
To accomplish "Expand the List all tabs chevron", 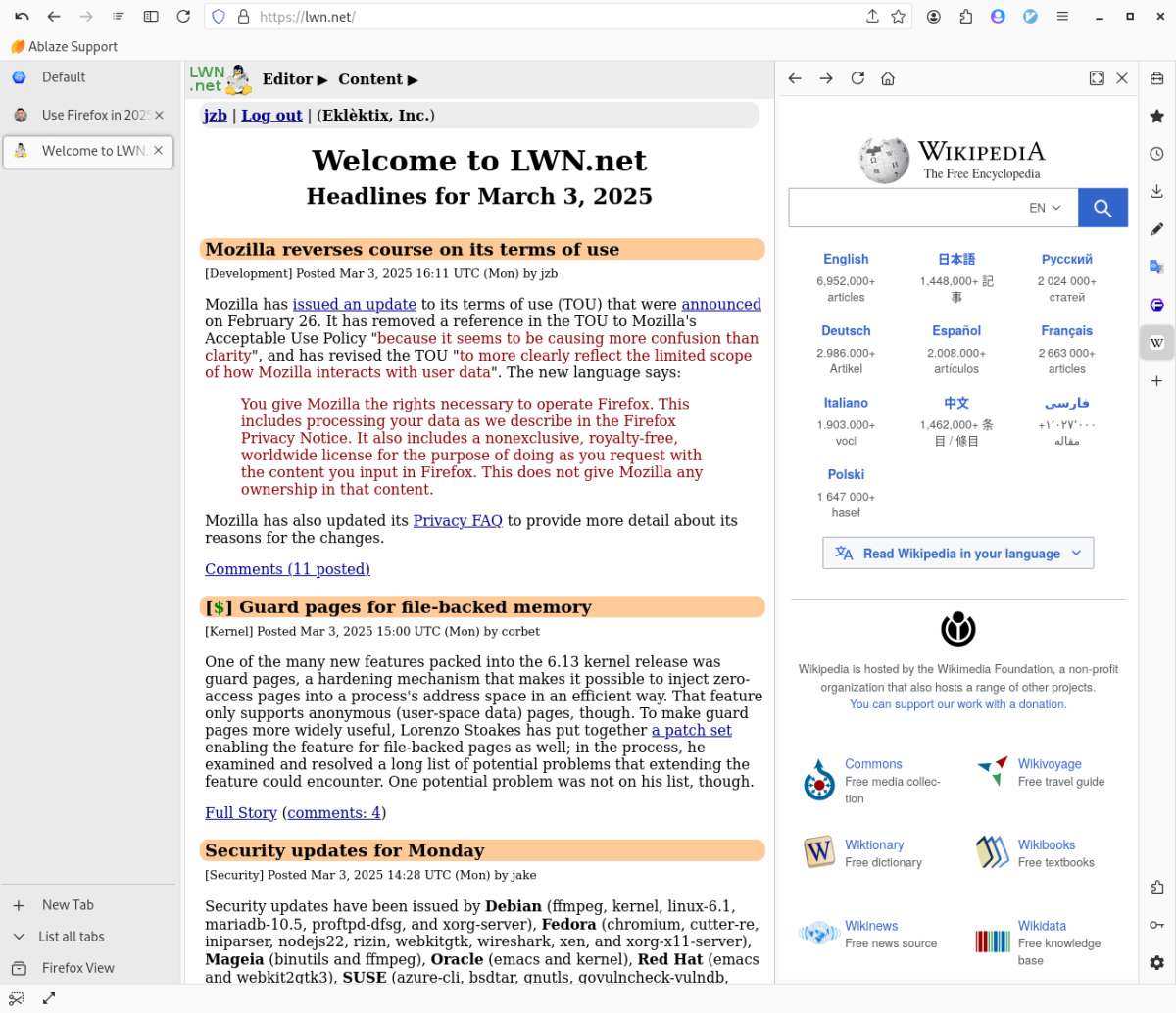I will [x=19, y=937].
